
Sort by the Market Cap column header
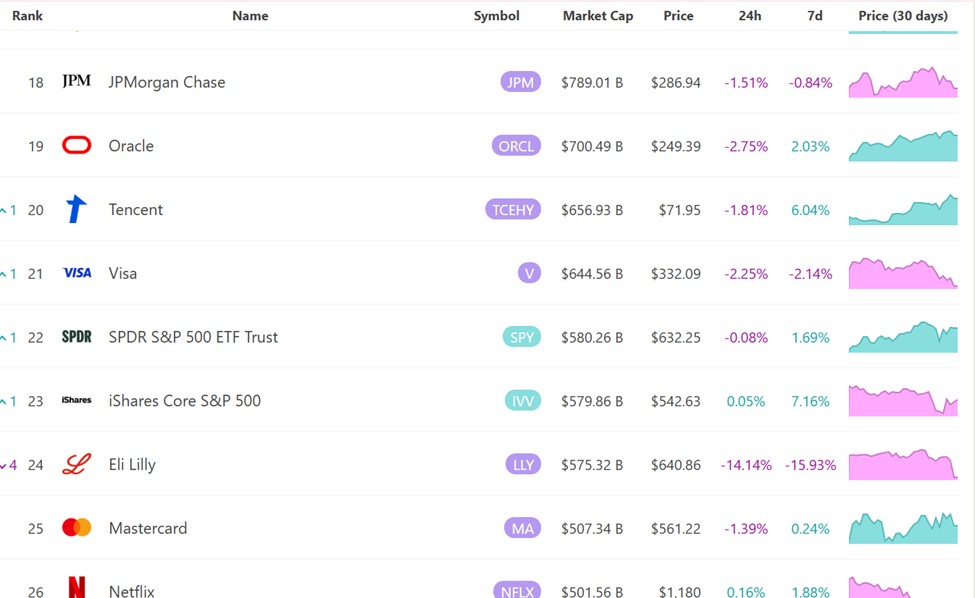[598, 16]
